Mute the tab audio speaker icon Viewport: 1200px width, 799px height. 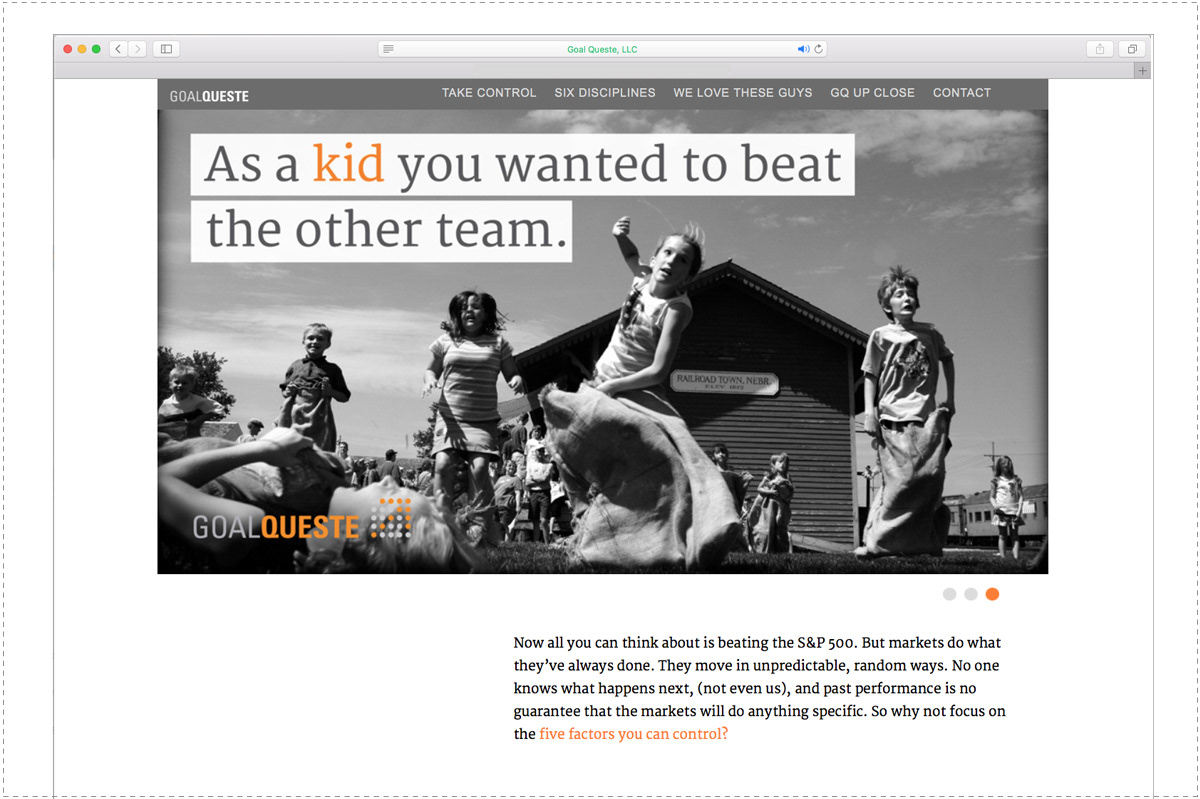point(802,49)
